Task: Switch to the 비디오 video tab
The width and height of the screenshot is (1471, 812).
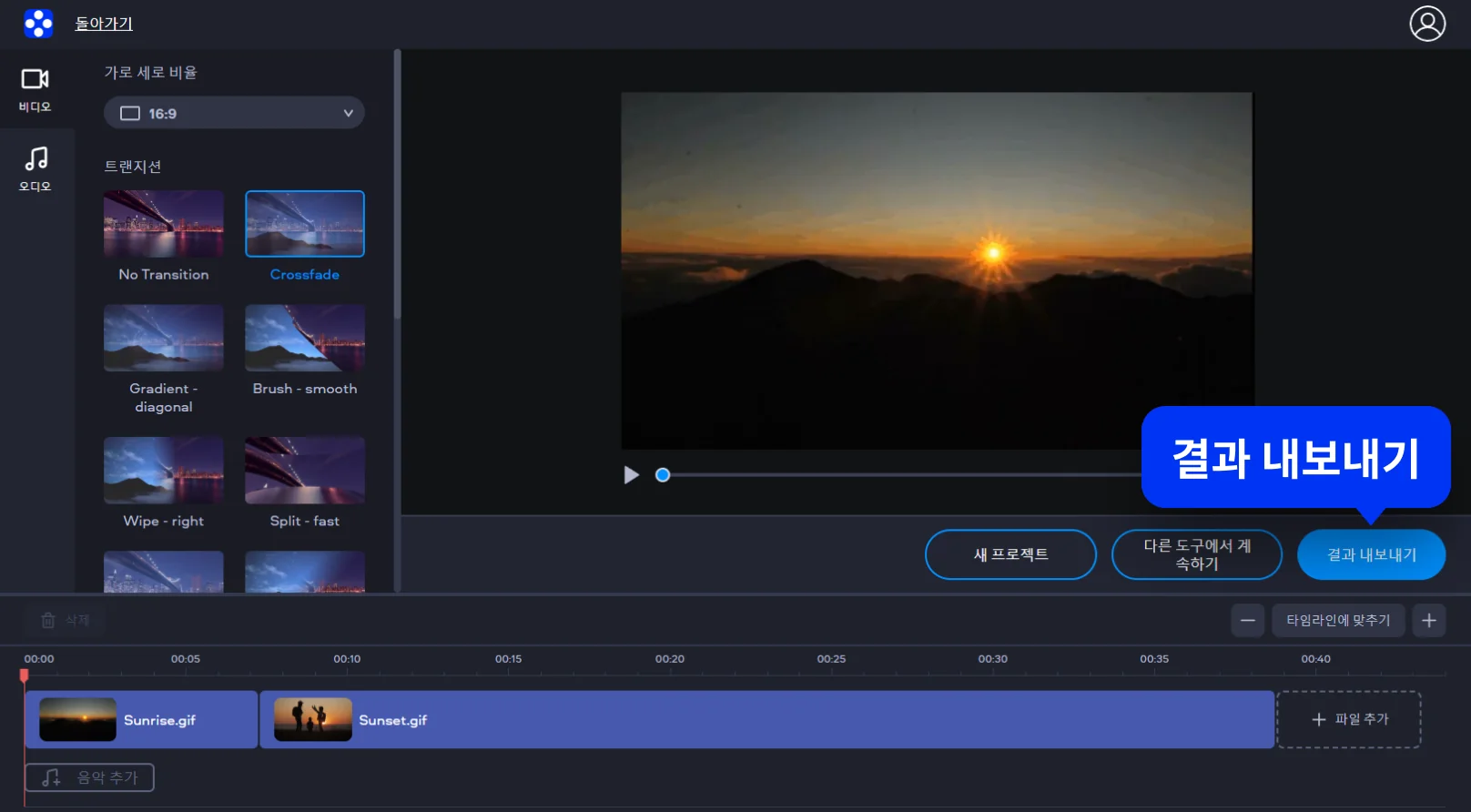Action: point(36,89)
